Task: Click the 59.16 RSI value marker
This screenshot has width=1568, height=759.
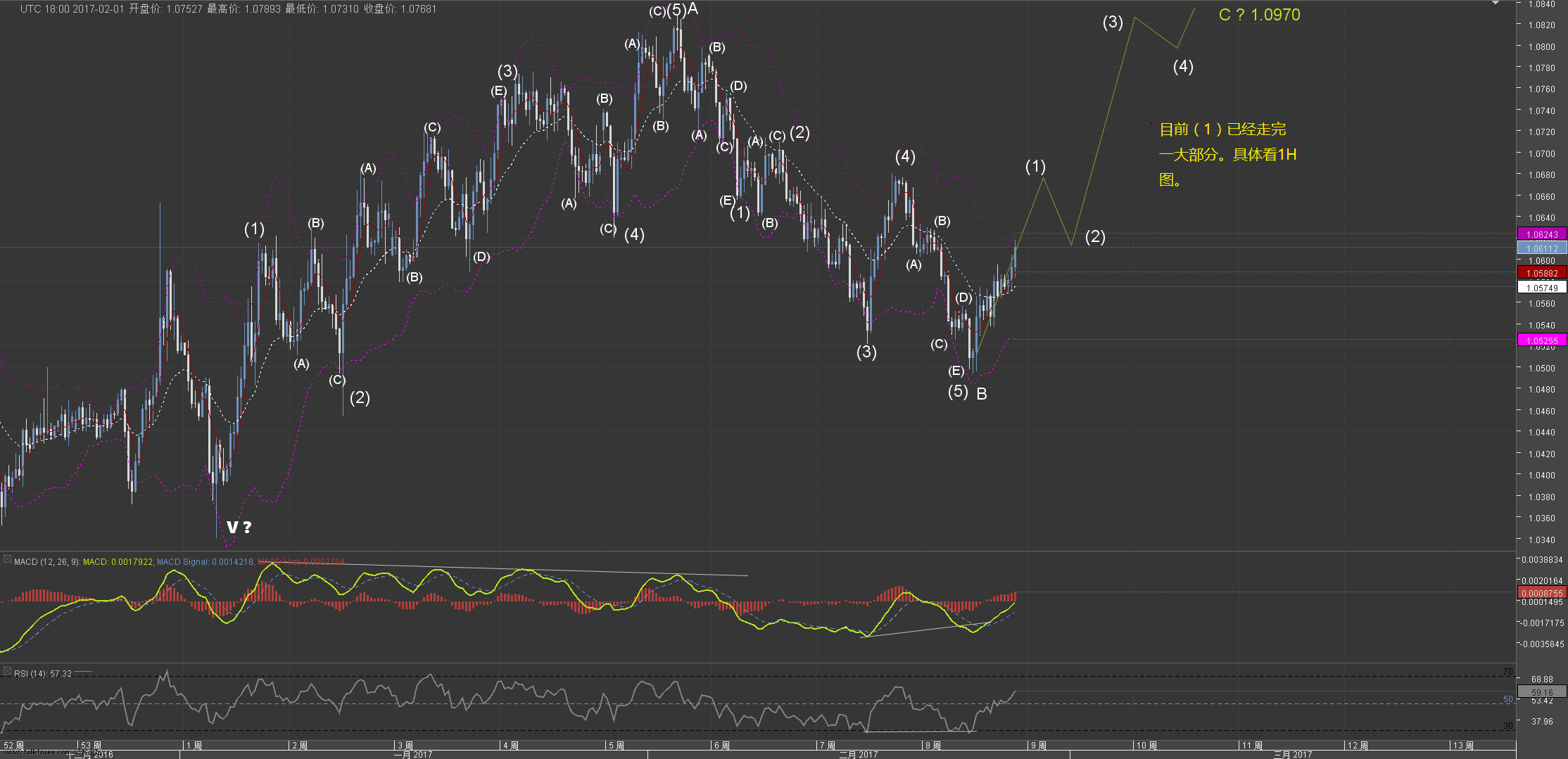Action: 1541,692
